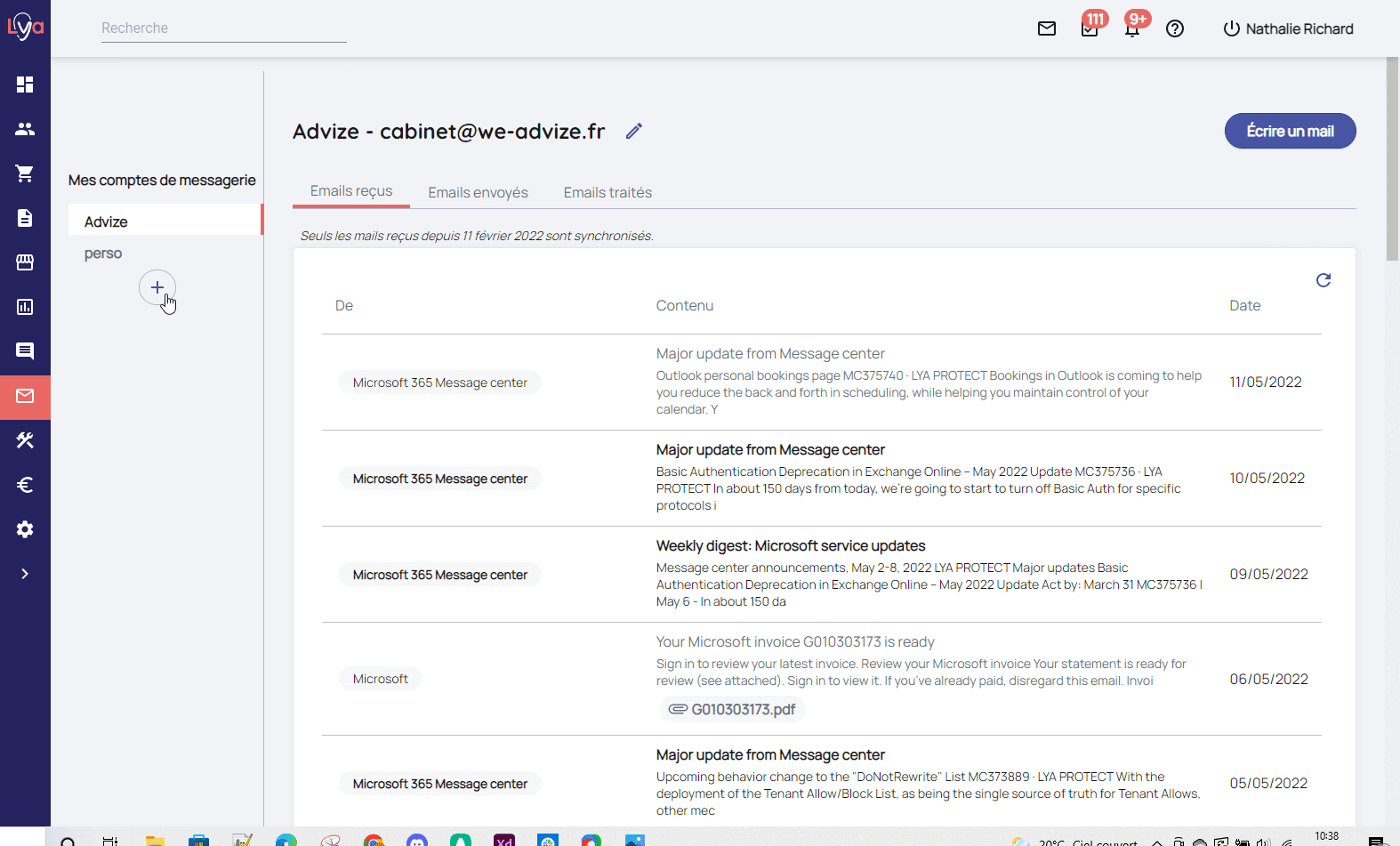
Task: Open the envelope icon in top bar
Action: pyautogui.click(x=1047, y=28)
